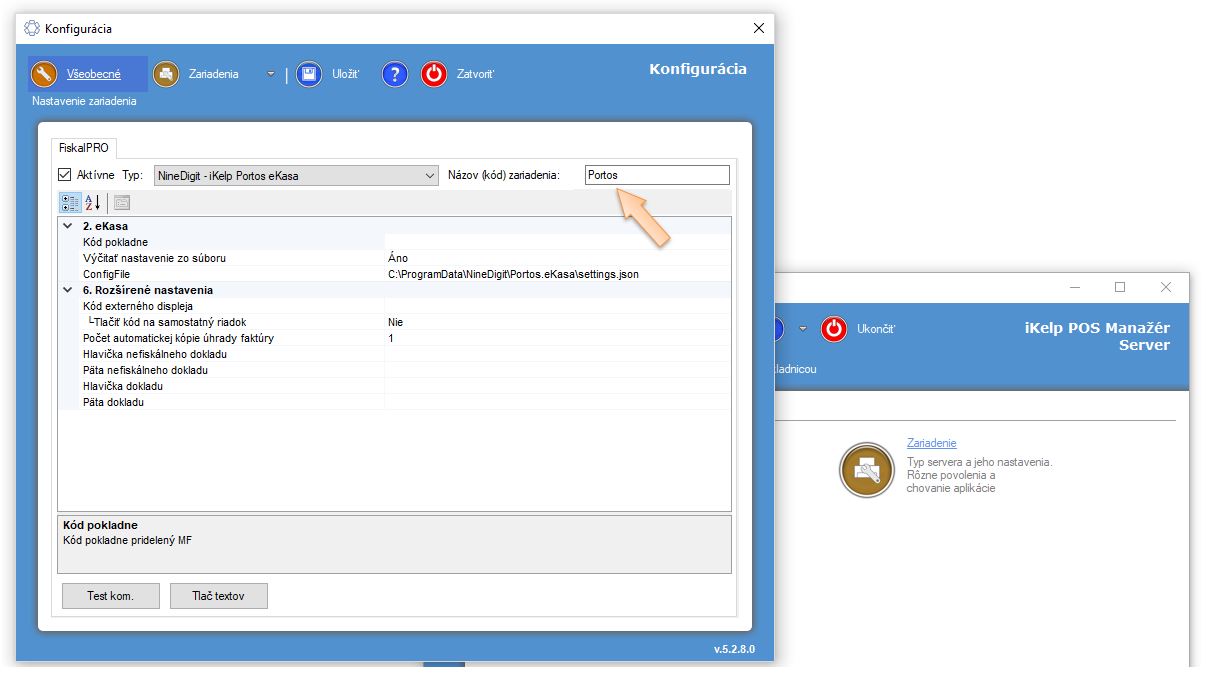Click the large Zariadenie server icon

[866, 470]
